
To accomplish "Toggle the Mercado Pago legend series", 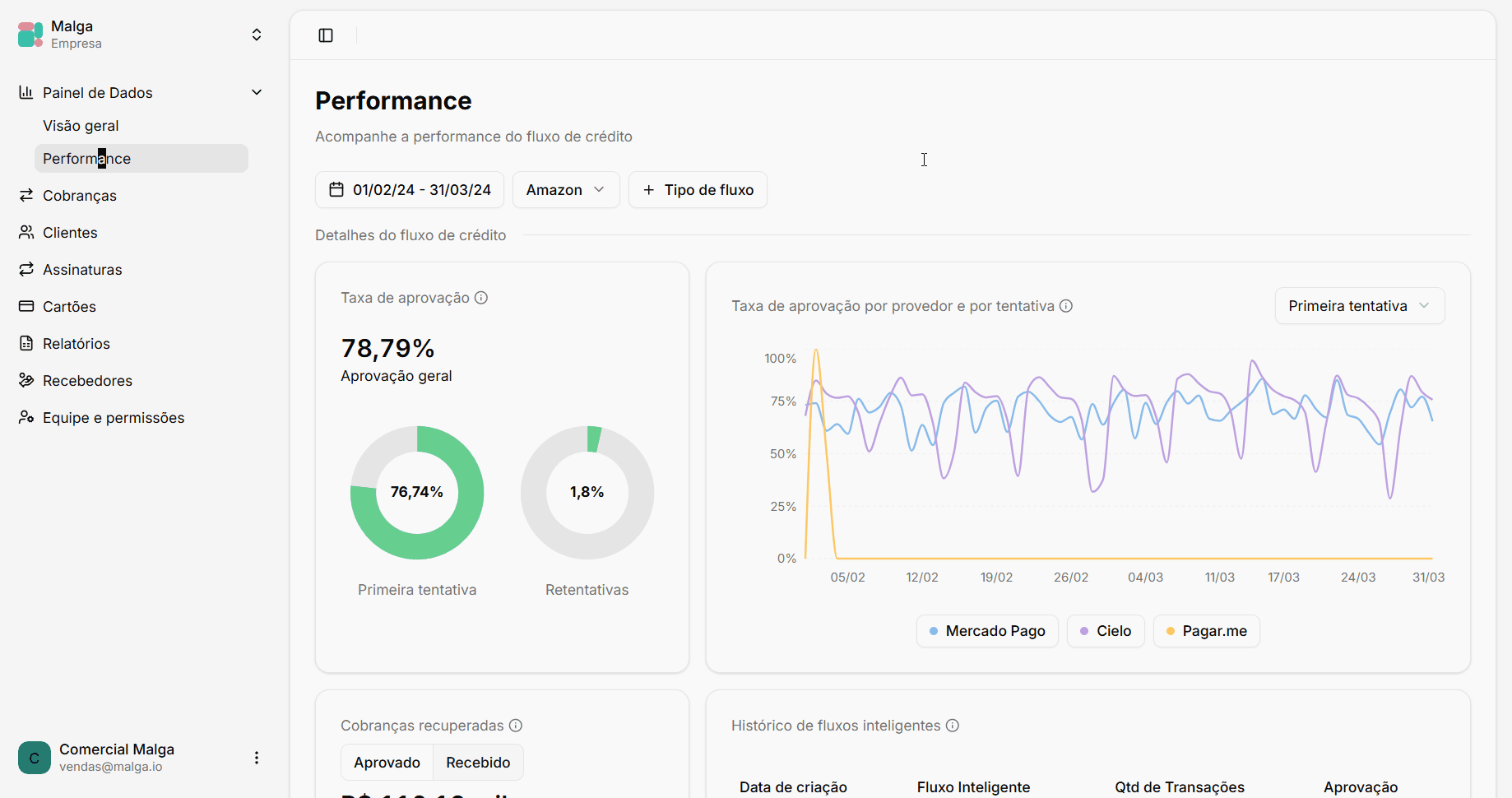I will pos(987,631).
